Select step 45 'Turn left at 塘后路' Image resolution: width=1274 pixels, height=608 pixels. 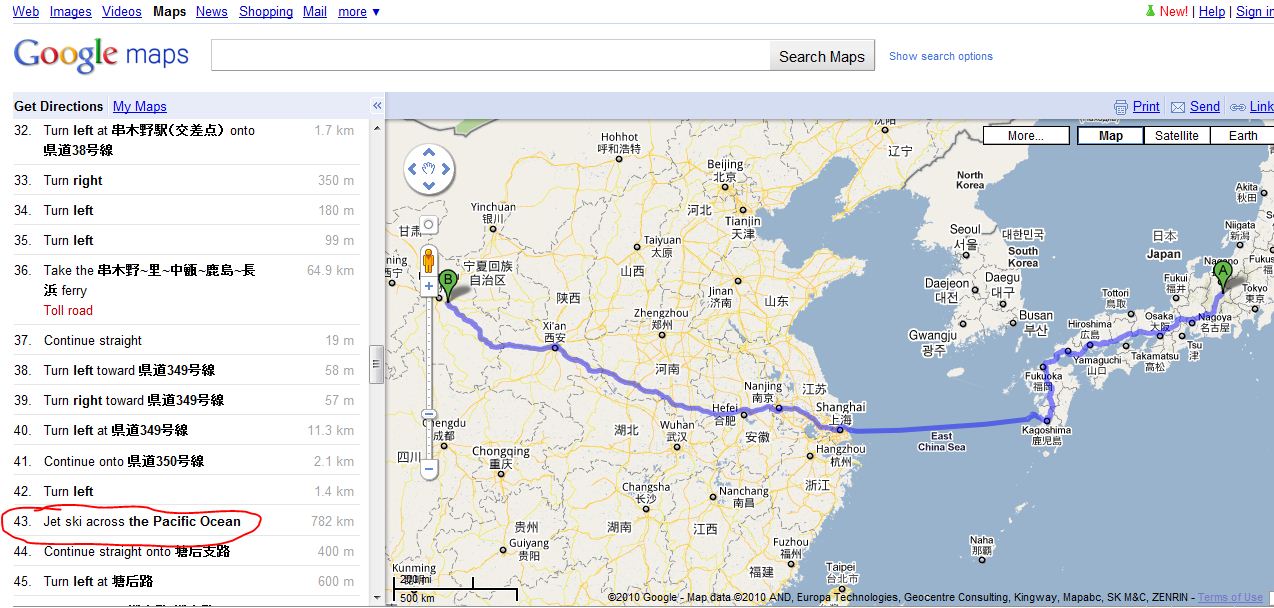click(184, 581)
